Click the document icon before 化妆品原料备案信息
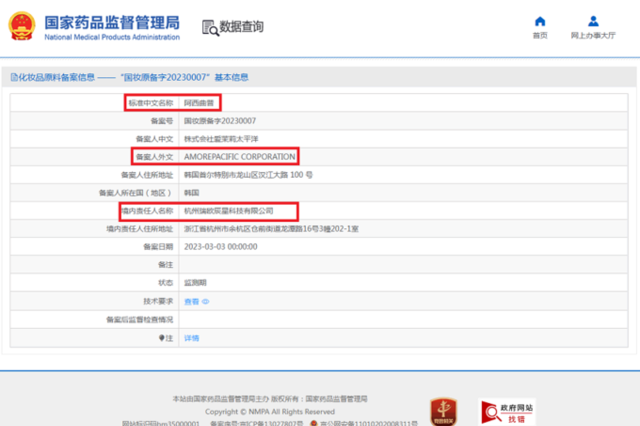Image resolution: width=640 pixels, height=426 pixels. click(14, 77)
